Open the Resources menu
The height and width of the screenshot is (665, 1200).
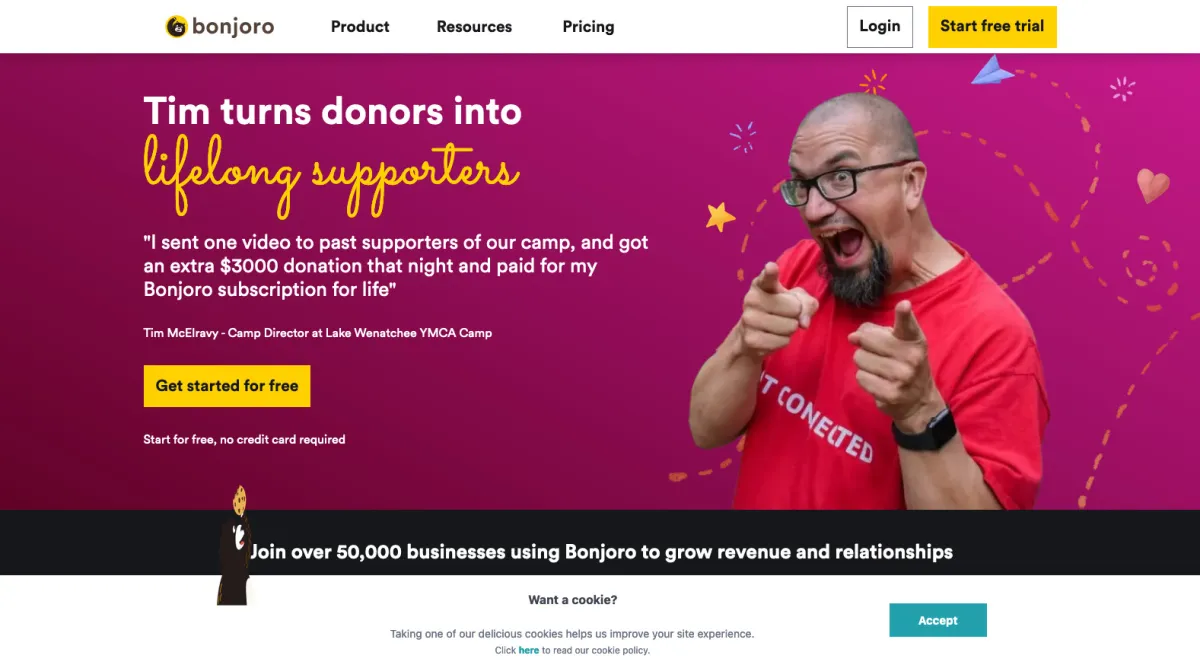474,27
